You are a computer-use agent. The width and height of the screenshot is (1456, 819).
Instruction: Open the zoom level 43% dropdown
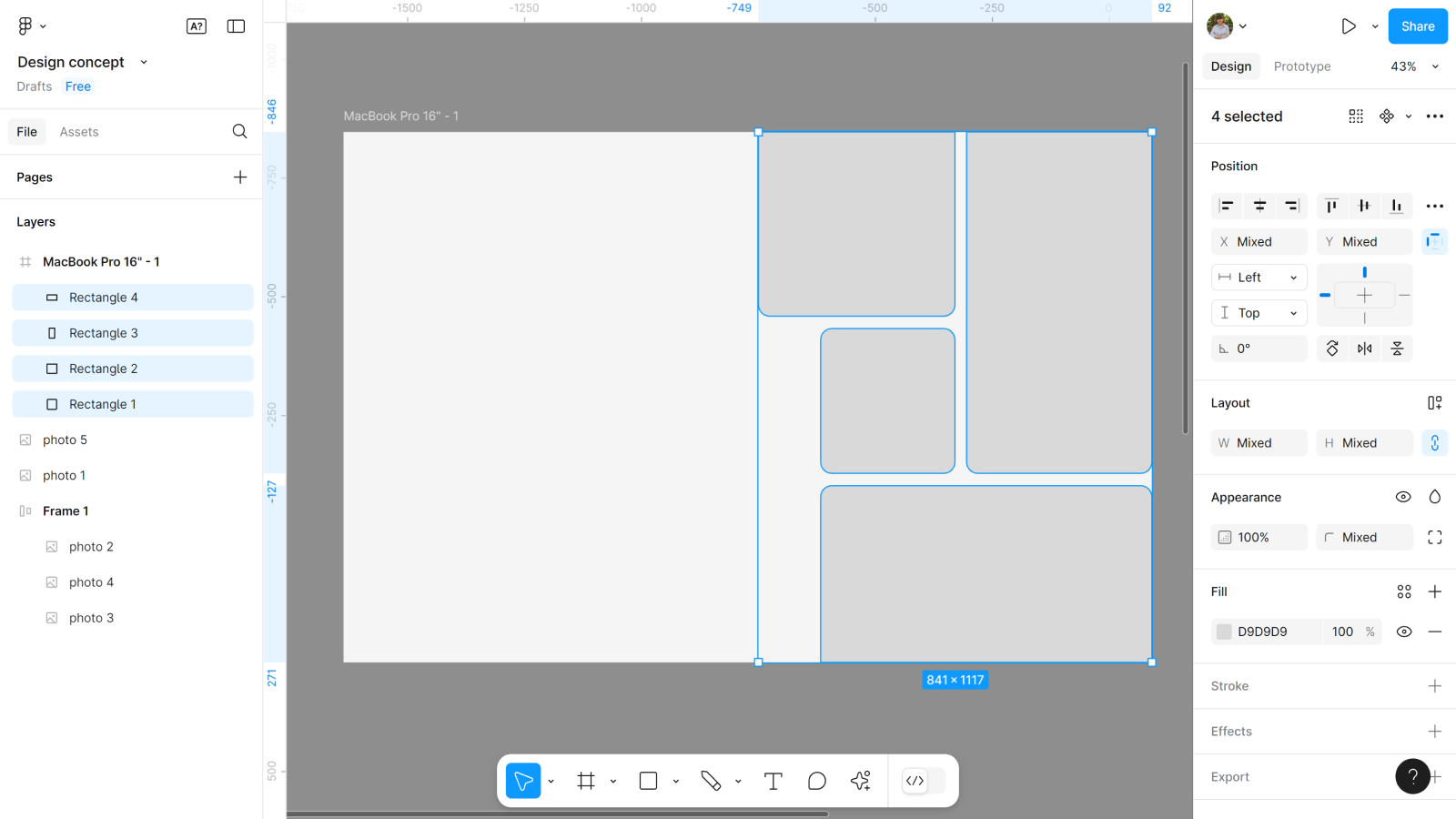[1414, 66]
